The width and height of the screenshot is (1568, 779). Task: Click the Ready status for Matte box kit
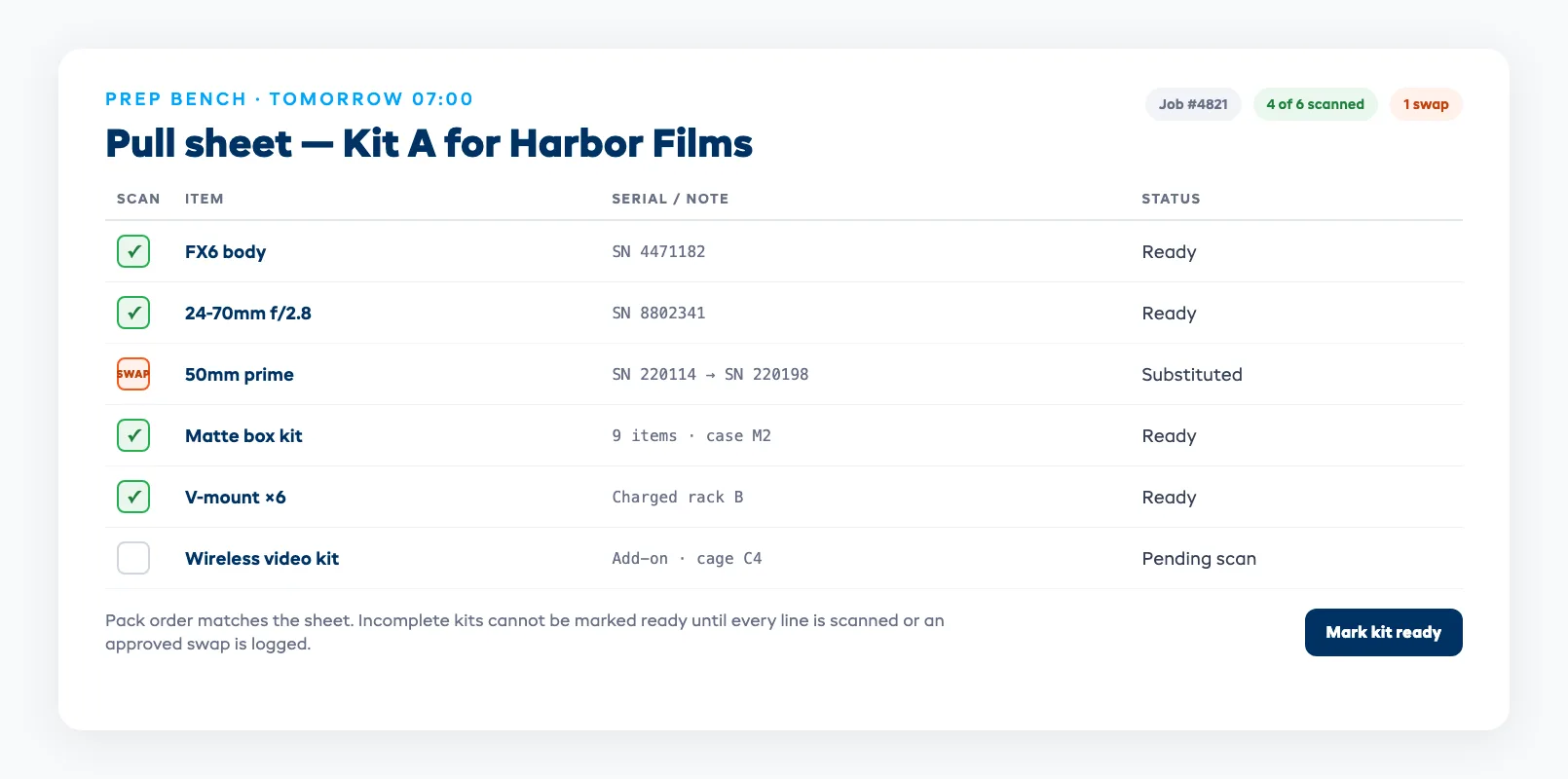[1169, 435]
